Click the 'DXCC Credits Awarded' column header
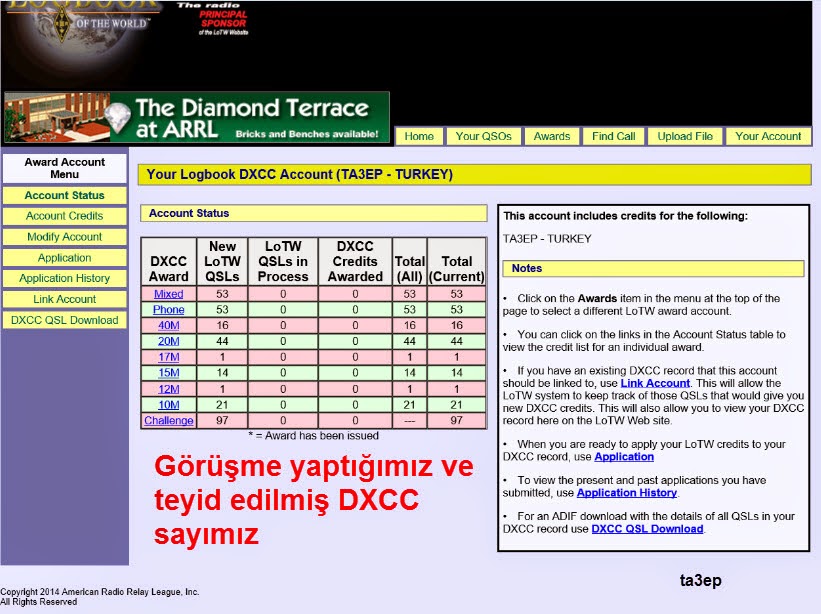 point(355,261)
